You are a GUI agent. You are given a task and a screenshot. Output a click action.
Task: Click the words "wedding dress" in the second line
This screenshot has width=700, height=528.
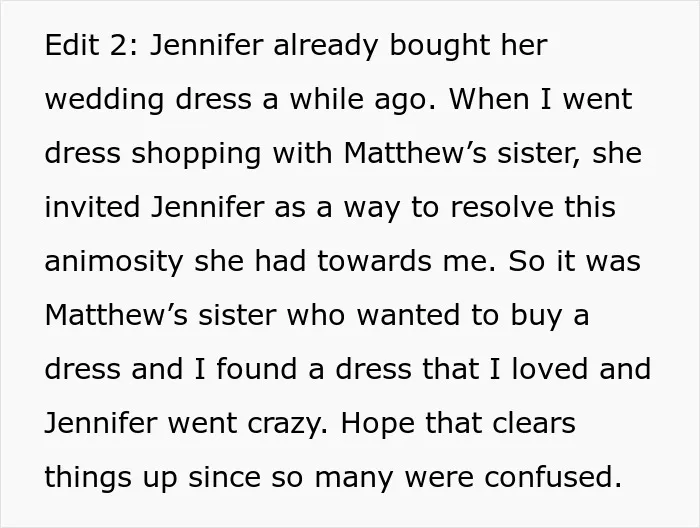[x=148, y=99]
